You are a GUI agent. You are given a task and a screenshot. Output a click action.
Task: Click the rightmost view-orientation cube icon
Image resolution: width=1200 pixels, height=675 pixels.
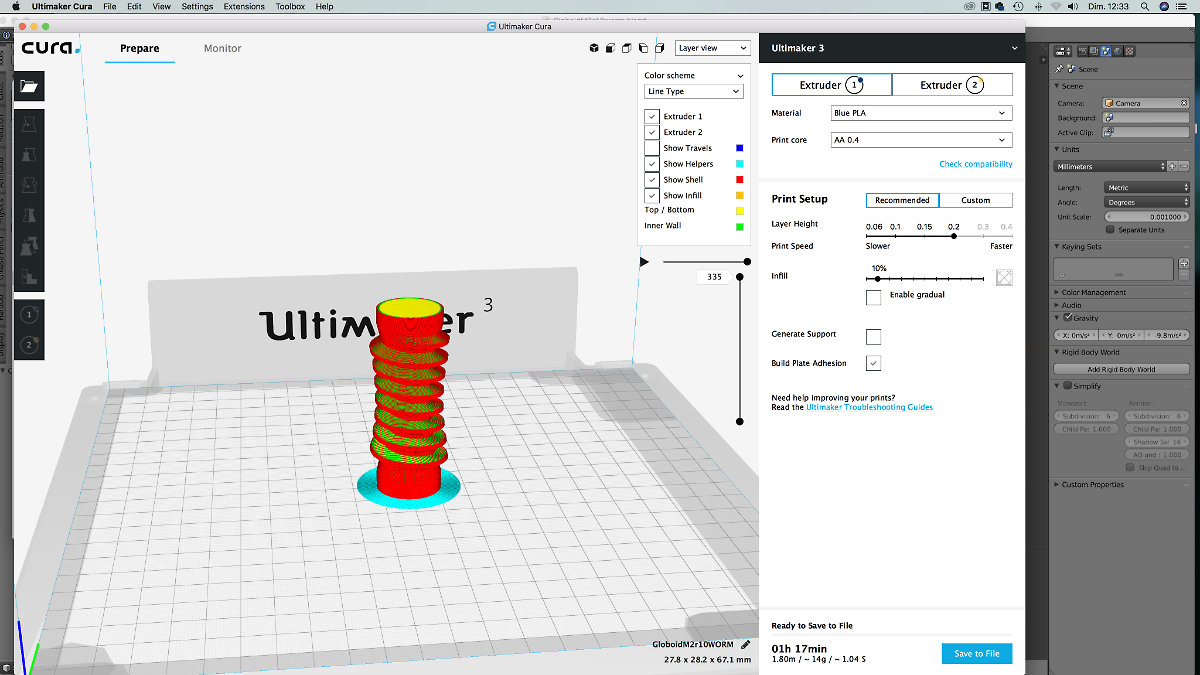click(x=660, y=48)
